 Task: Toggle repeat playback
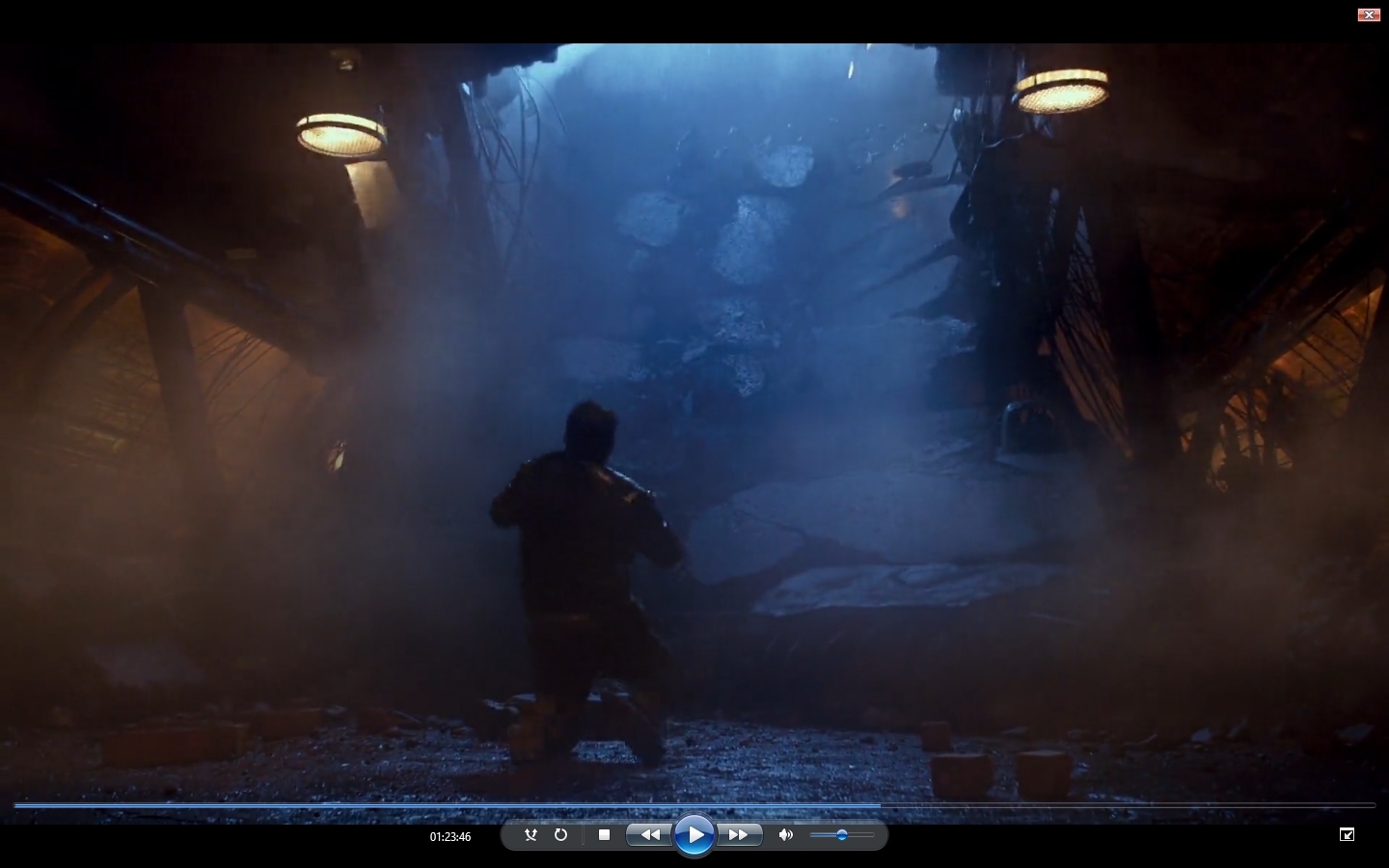(560, 835)
